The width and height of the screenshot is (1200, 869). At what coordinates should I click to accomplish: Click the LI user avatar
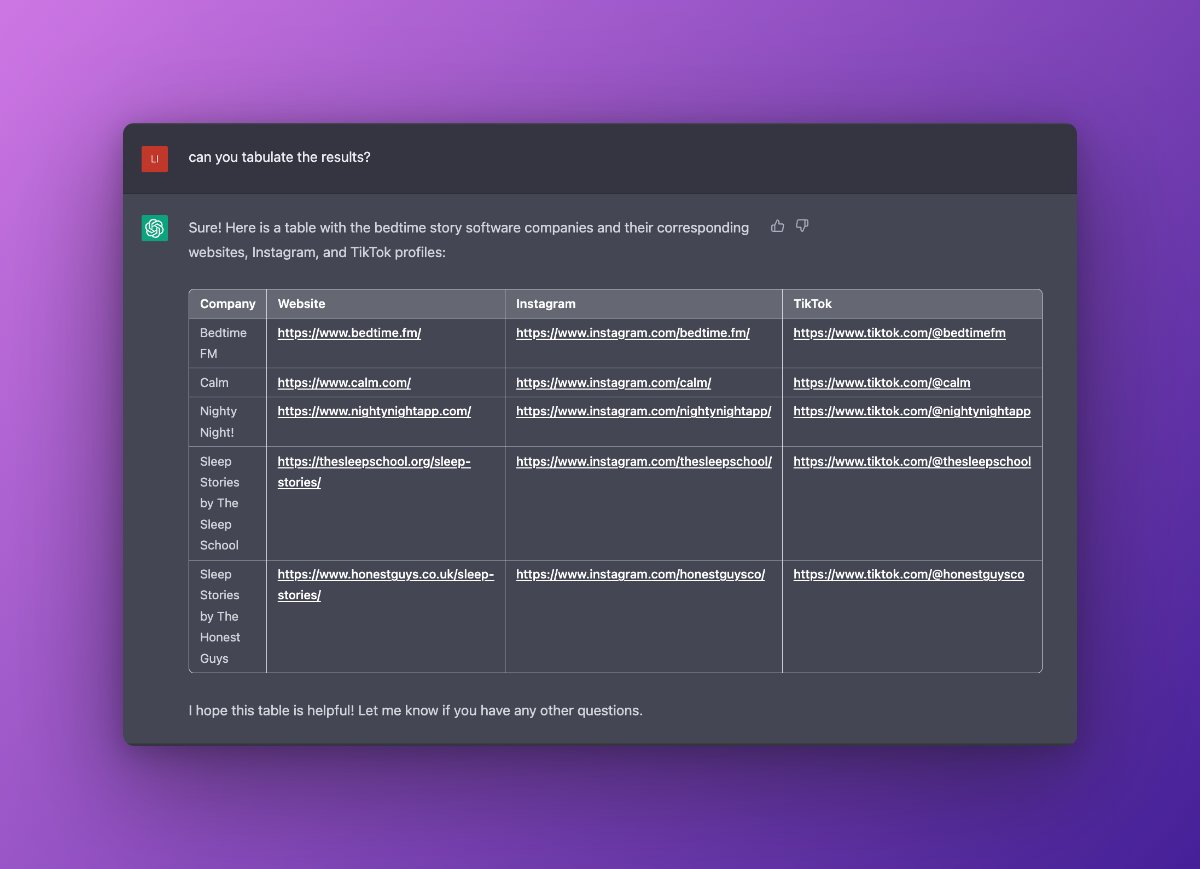point(155,158)
